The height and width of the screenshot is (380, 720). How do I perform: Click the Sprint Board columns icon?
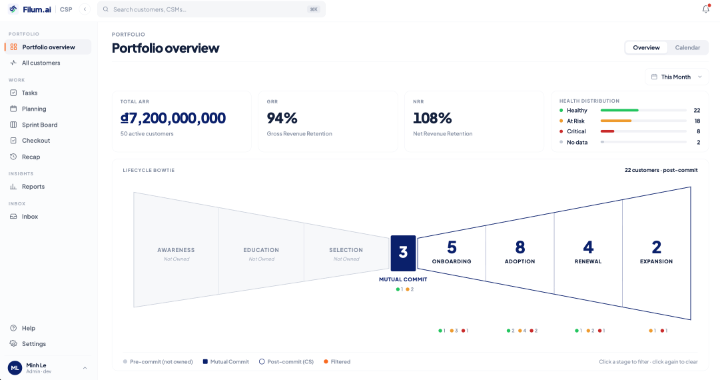tap(13, 125)
